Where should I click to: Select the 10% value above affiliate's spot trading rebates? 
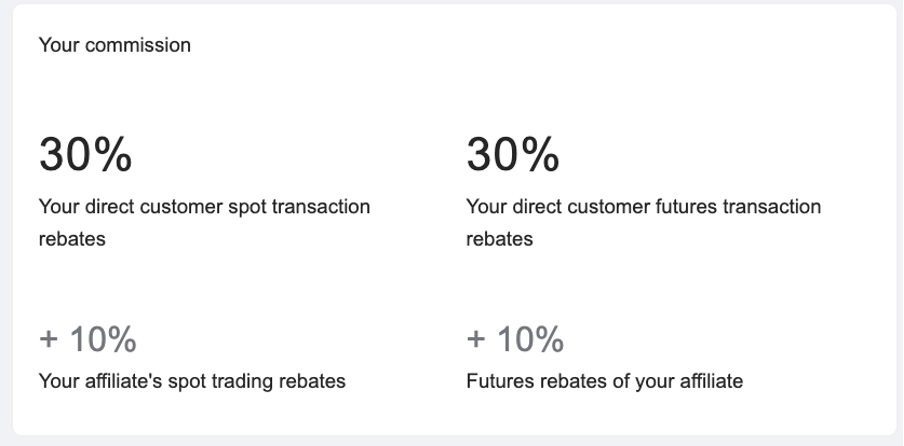pos(103,339)
